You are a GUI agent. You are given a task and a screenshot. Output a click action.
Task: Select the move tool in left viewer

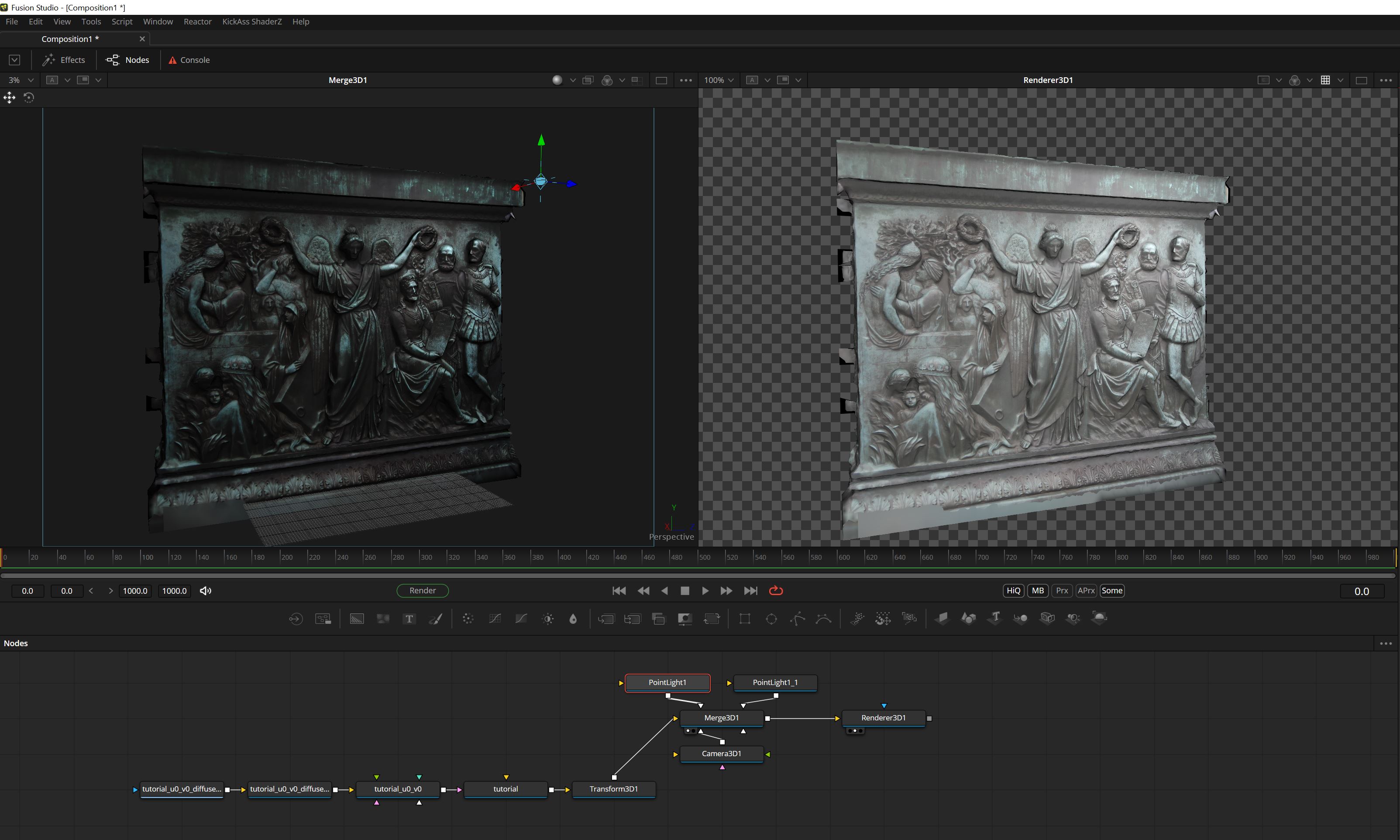point(10,98)
